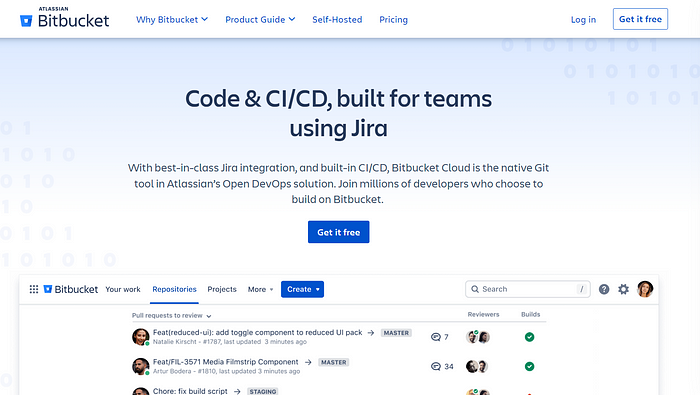Click green build status for Media Filmstrip request
Screen dimensions: 700x395
(x=529, y=366)
